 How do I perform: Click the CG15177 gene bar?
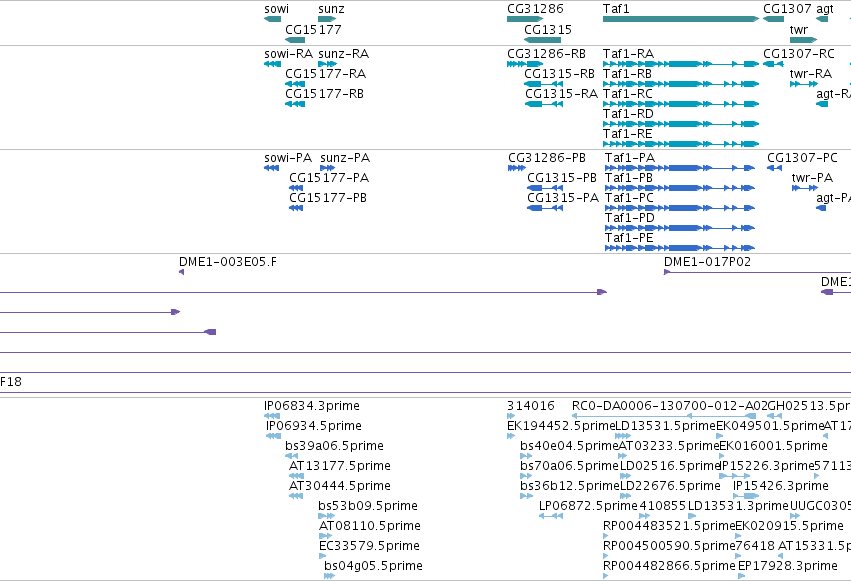point(295,40)
